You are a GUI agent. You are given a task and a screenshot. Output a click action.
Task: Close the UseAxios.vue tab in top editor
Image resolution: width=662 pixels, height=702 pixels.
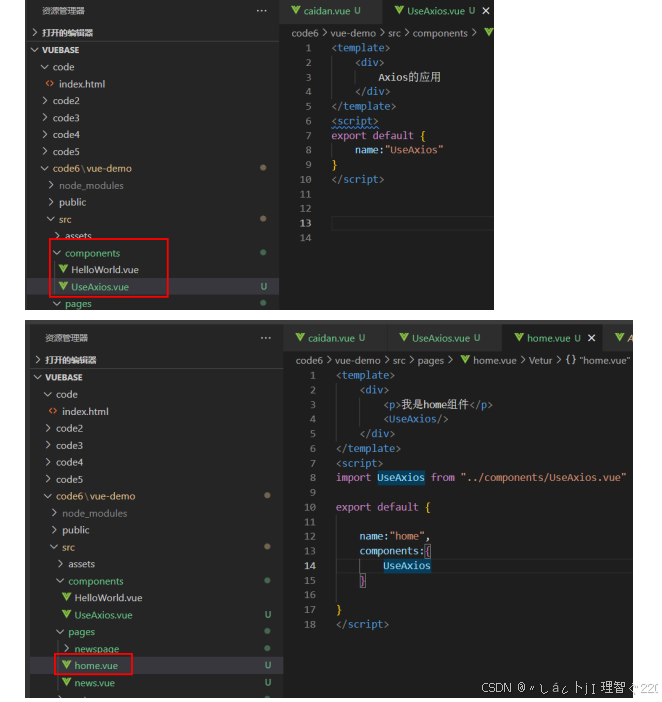pyautogui.click(x=486, y=11)
